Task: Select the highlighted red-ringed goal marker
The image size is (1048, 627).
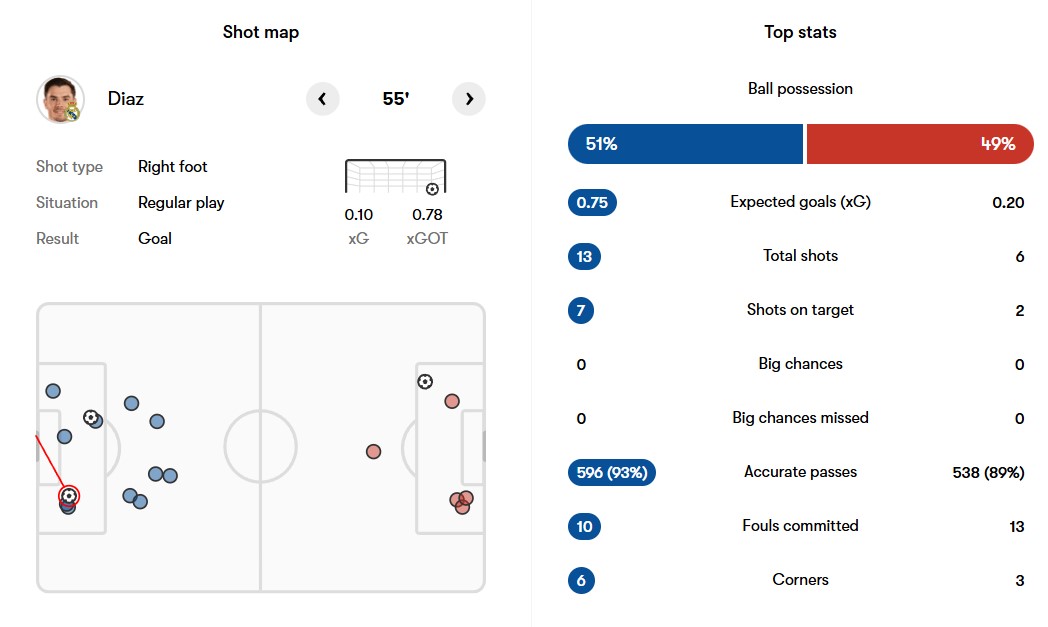Action: coord(69,495)
